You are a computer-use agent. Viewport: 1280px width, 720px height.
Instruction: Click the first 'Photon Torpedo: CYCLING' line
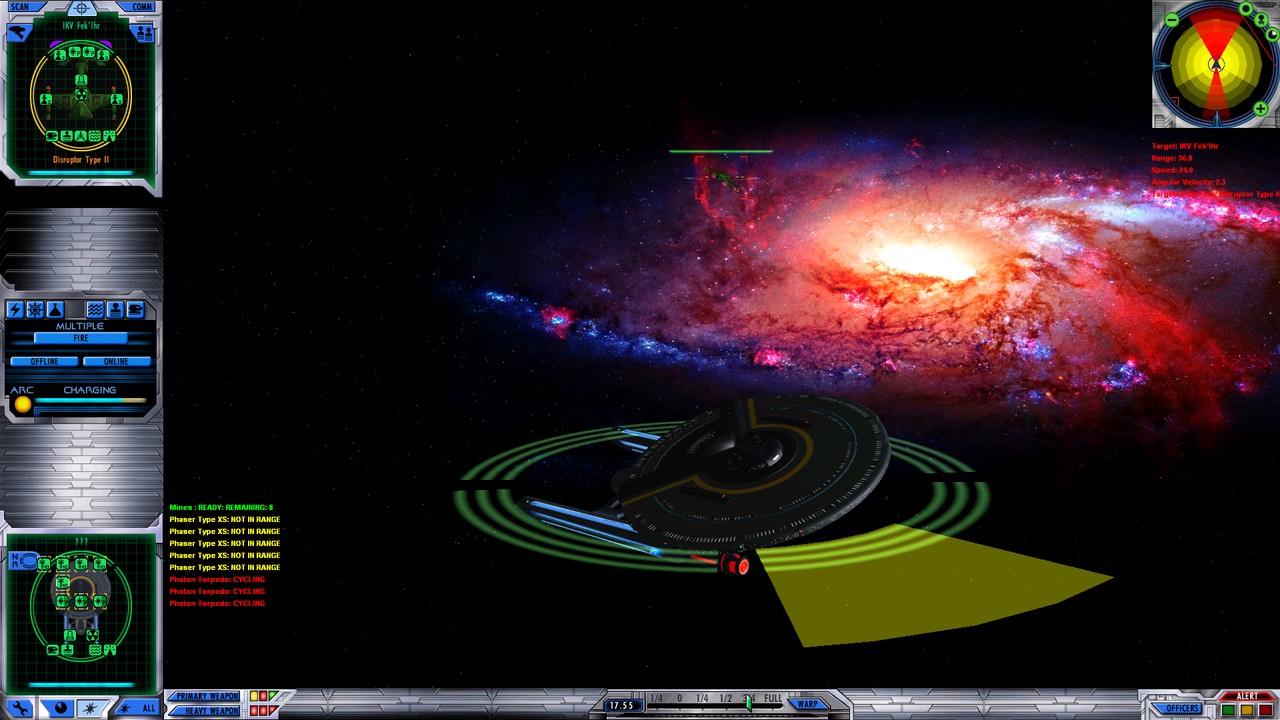[217, 580]
